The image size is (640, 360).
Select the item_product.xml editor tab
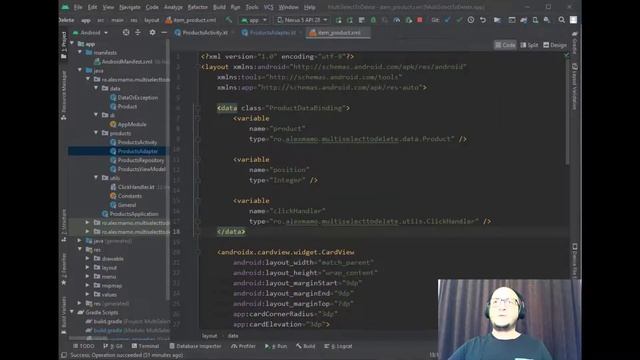(338, 33)
